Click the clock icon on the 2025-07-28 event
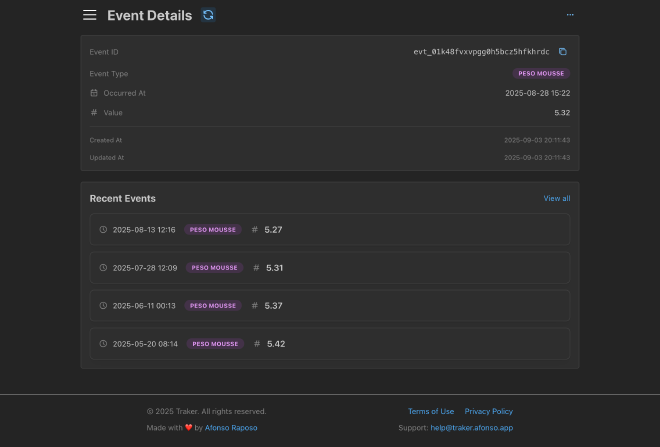 103,268
